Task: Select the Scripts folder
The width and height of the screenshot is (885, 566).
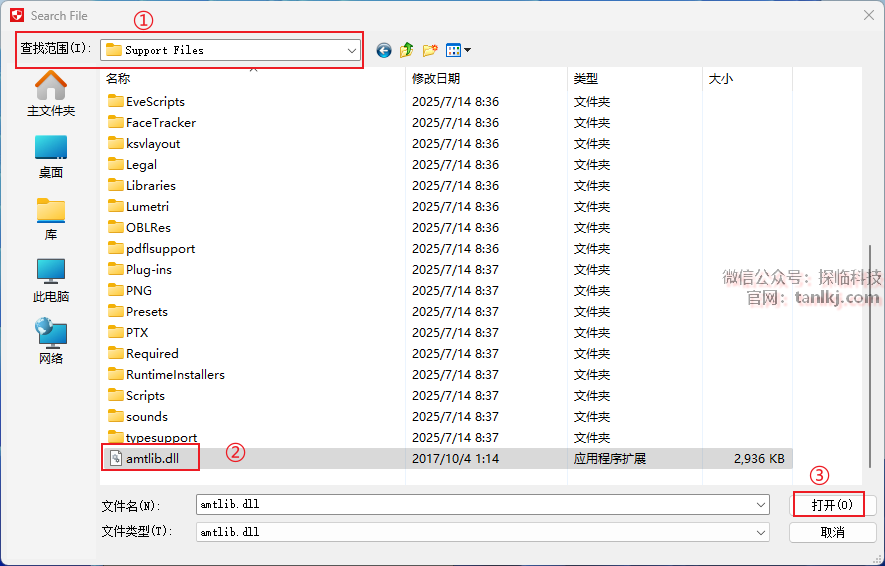Action: [x=146, y=396]
